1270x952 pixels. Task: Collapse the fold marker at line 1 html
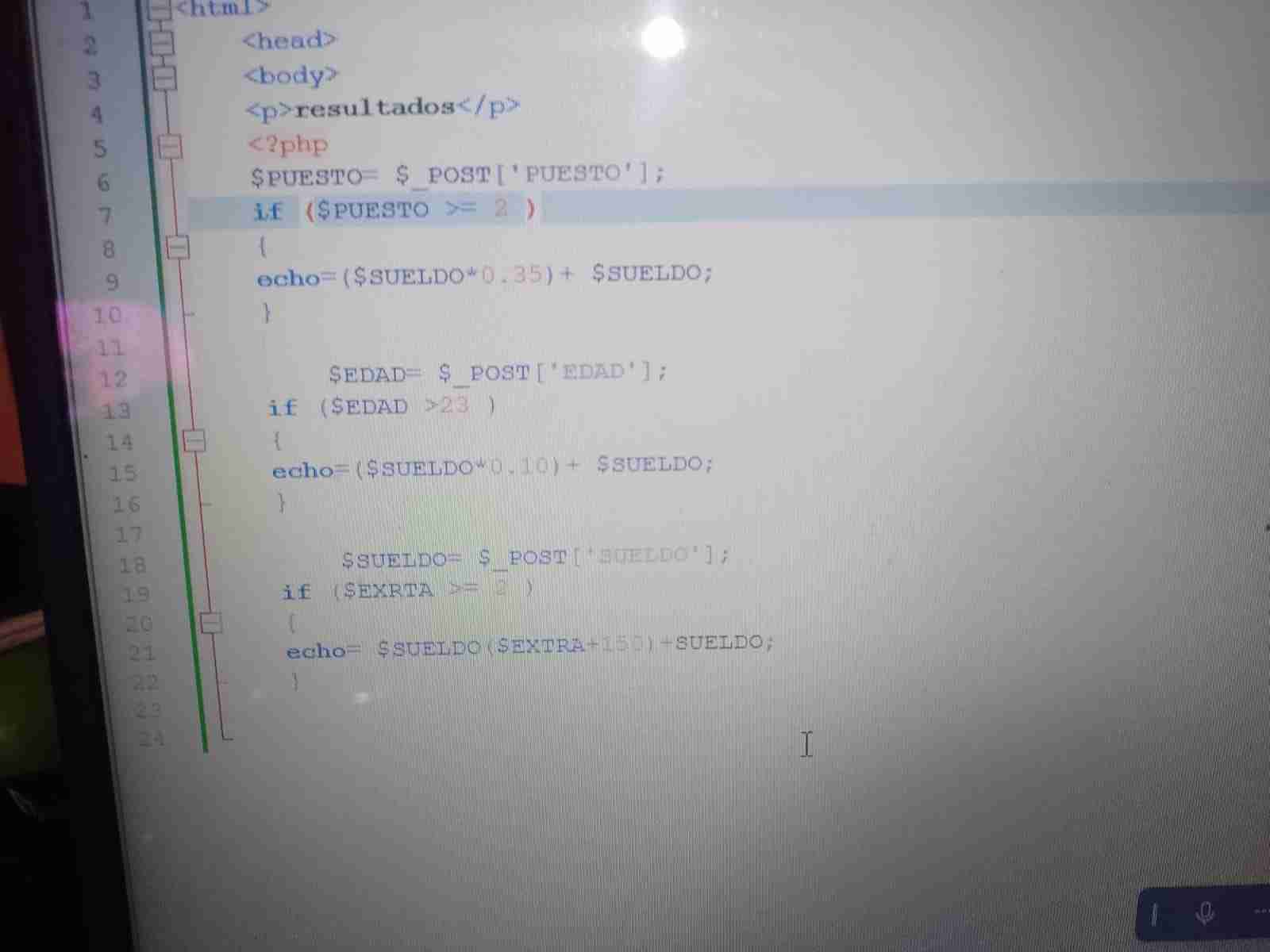(x=160, y=10)
